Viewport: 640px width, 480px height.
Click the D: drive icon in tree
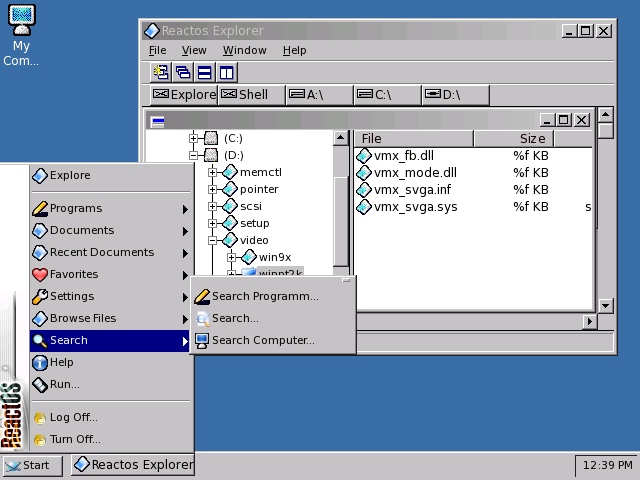(x=211, y=155)
